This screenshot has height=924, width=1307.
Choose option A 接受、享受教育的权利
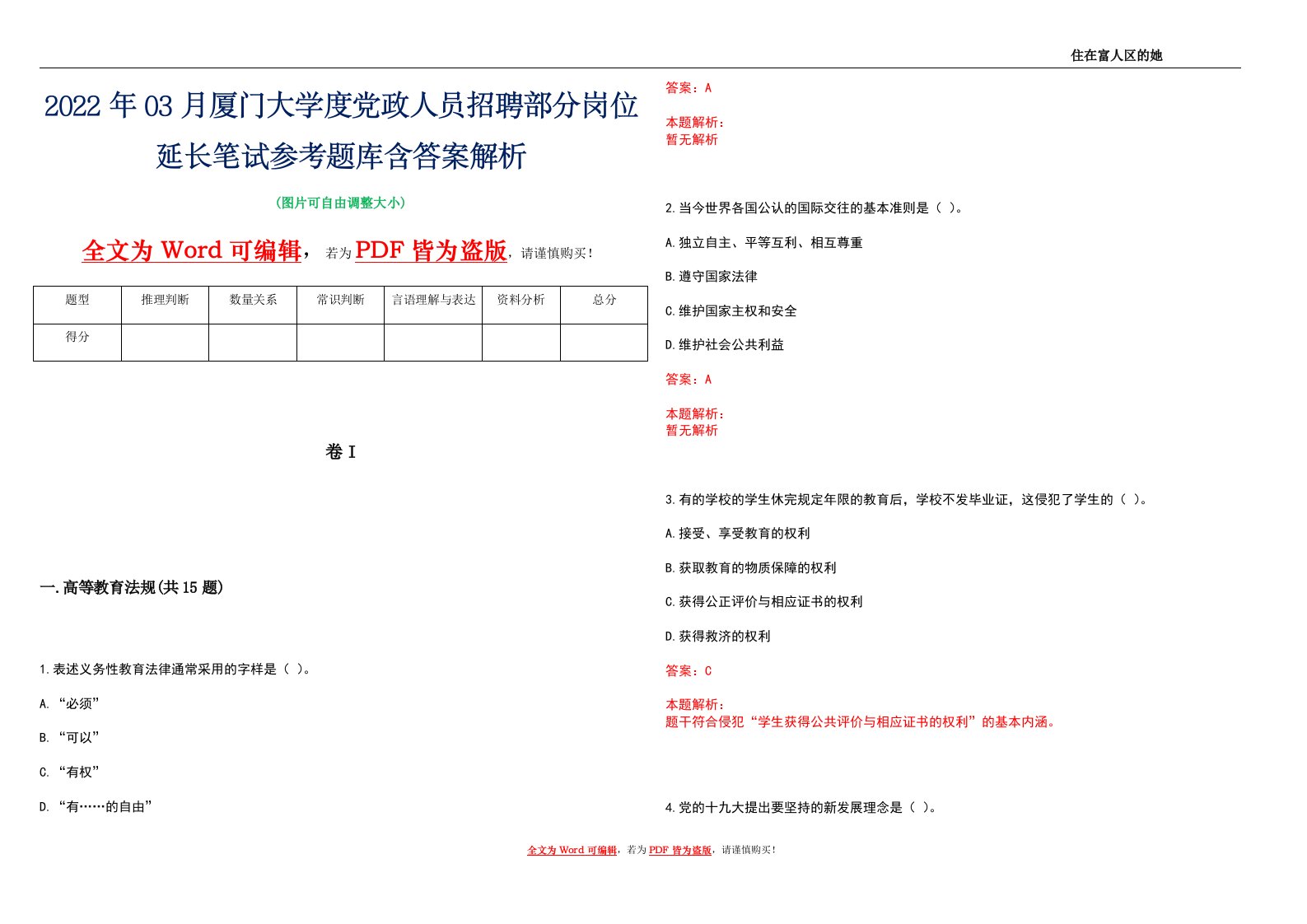point(738,534)
